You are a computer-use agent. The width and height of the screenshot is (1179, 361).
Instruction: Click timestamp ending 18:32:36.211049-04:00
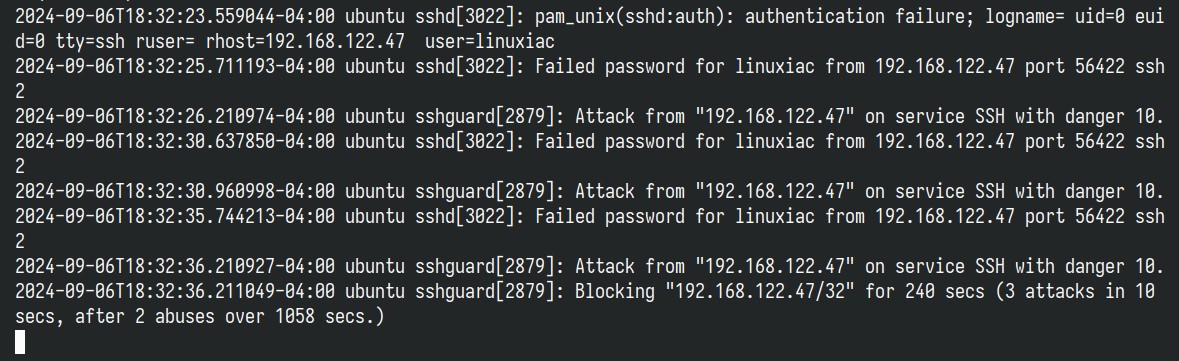(x=174, y=291)
